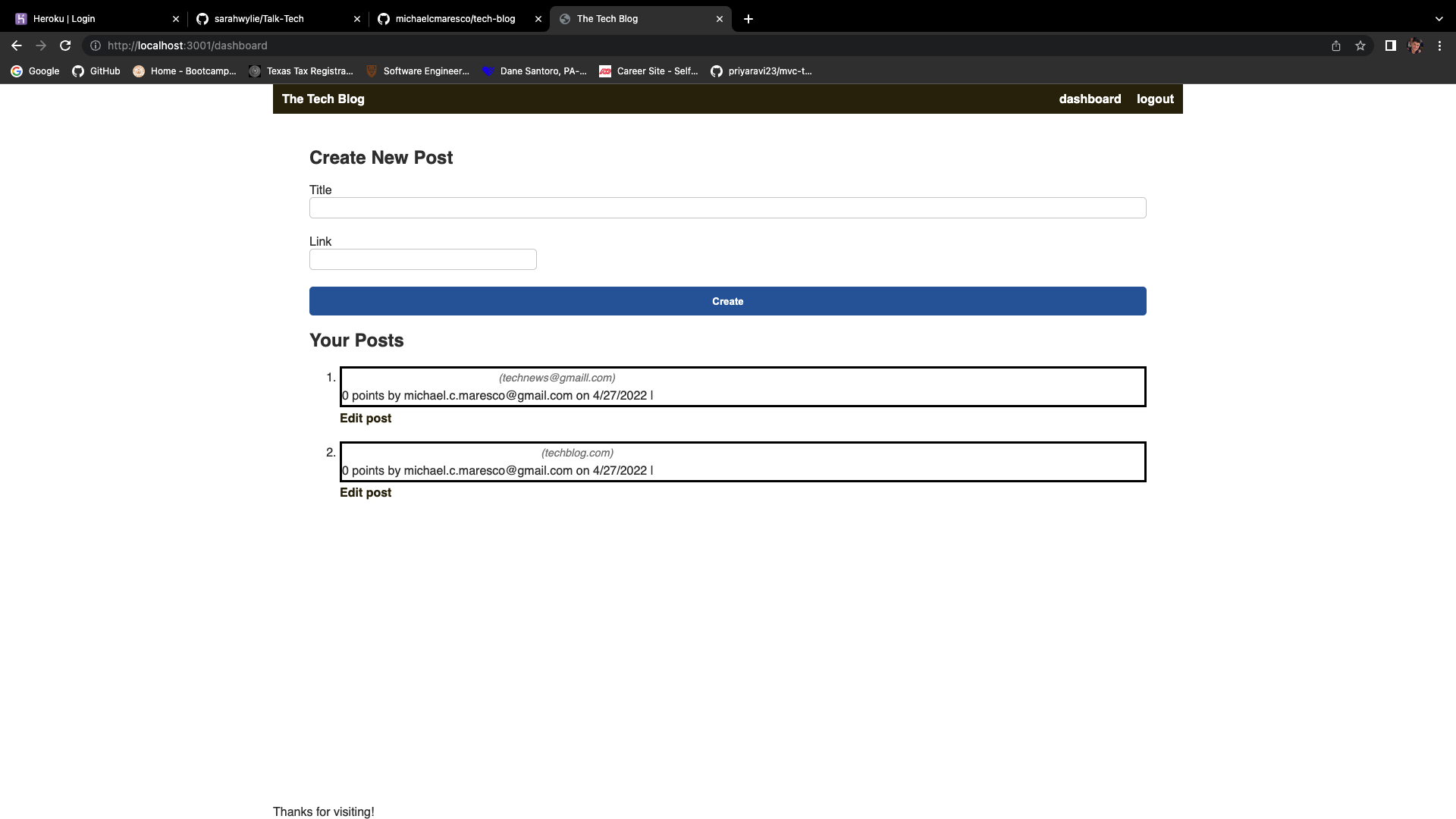Image resolution: width=1456 pixels, height=819 pixels.
Task: Open a new browser tab
Action: click(x=748, y=19)
